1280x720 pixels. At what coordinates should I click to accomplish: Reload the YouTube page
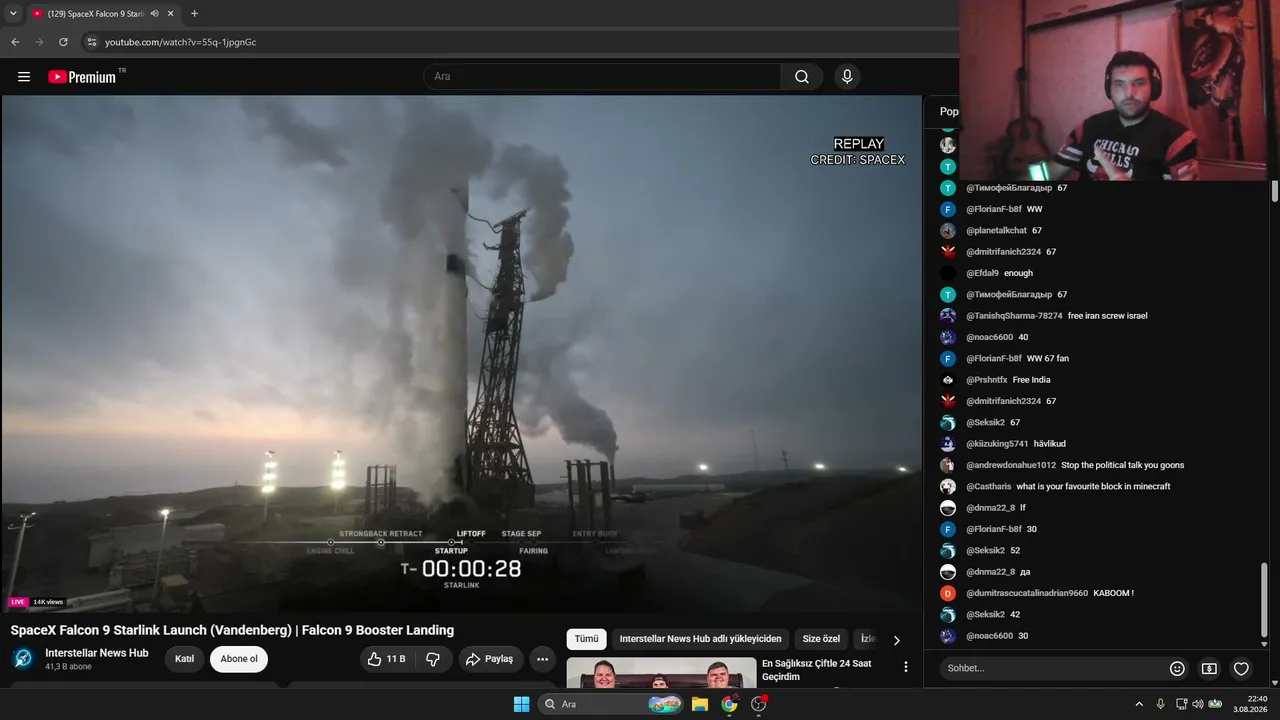[x=63, y=42]
